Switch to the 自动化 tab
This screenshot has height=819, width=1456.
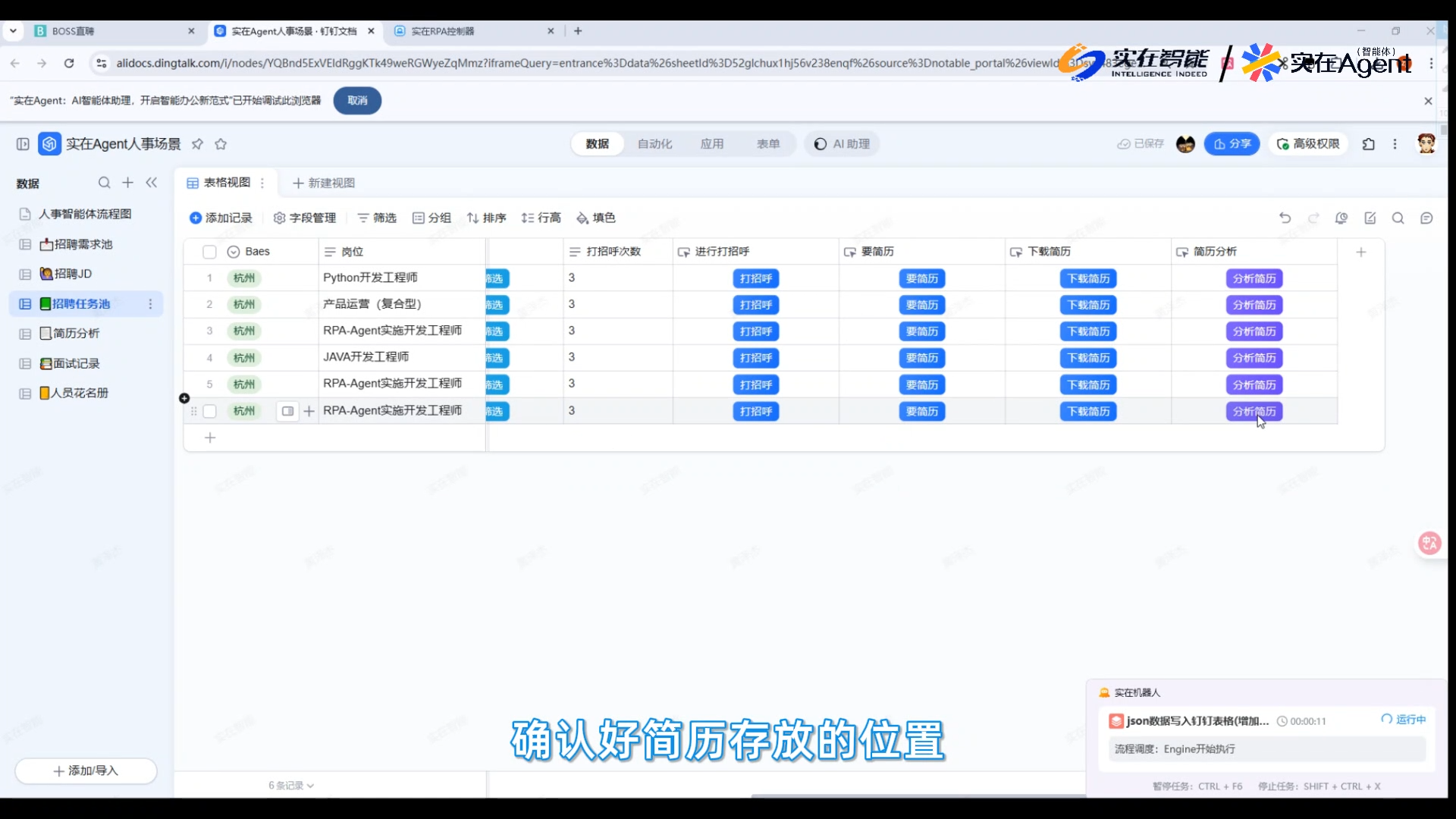[654, 144]
